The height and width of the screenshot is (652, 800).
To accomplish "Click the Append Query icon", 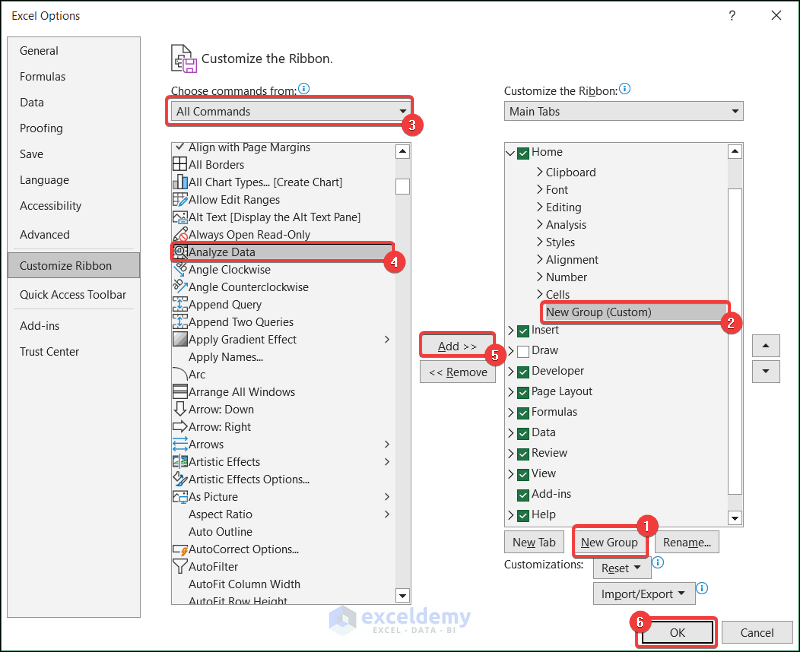I will (x=180, y=304).
